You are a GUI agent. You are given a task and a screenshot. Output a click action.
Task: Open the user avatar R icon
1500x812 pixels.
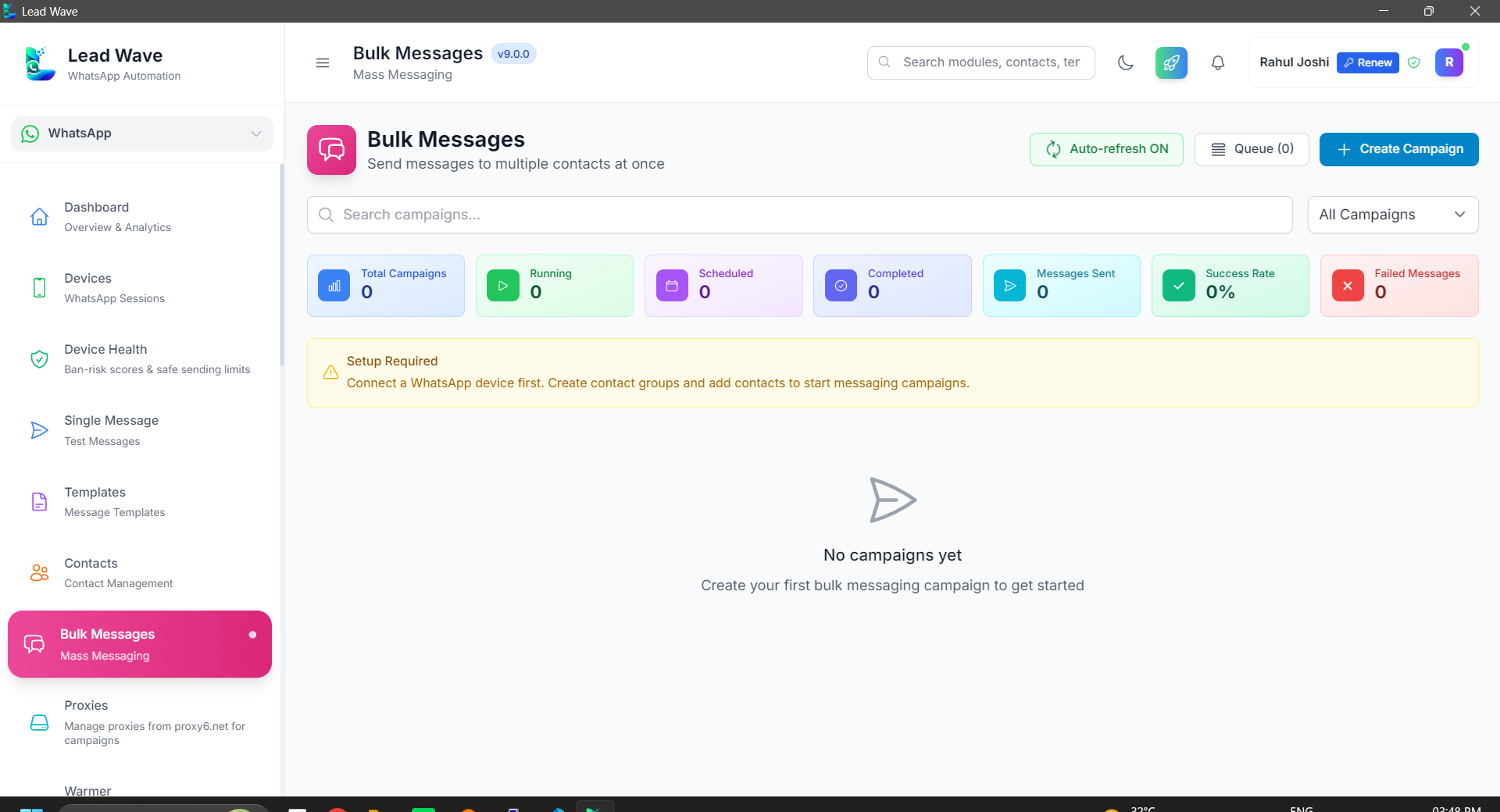tap(1449, 62)
